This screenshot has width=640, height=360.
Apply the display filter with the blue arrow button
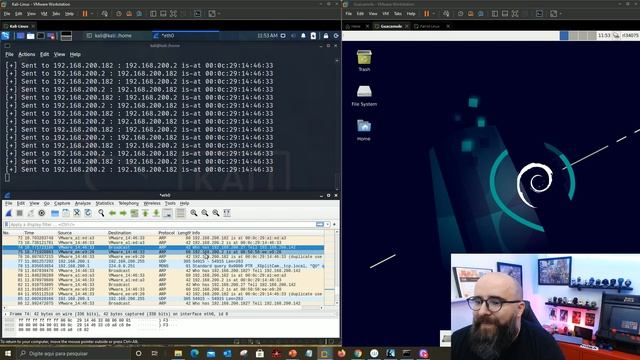point(320,224)
